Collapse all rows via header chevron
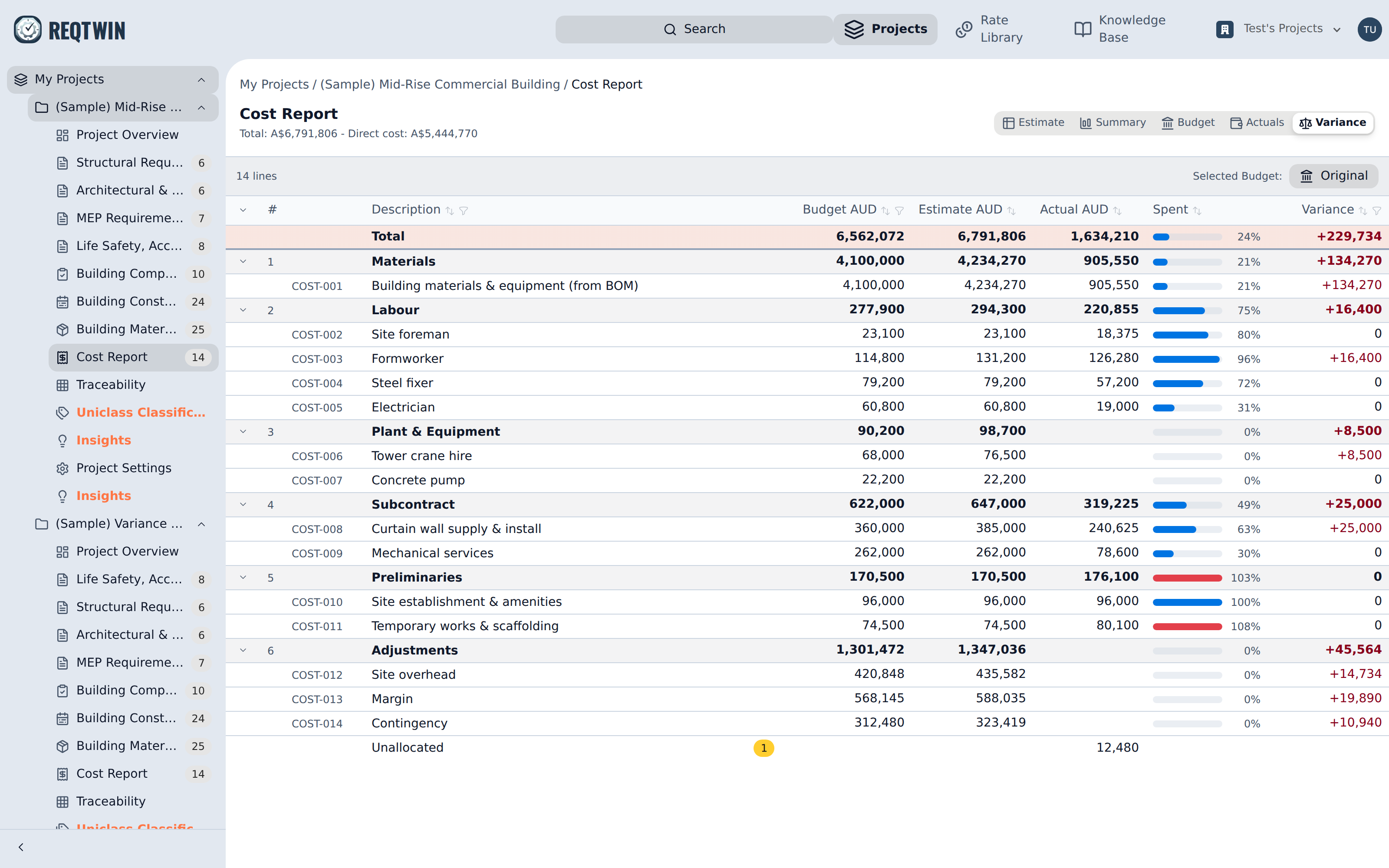Image resolution: width=1389 pixels, height=868 pixels. (243, 210)
